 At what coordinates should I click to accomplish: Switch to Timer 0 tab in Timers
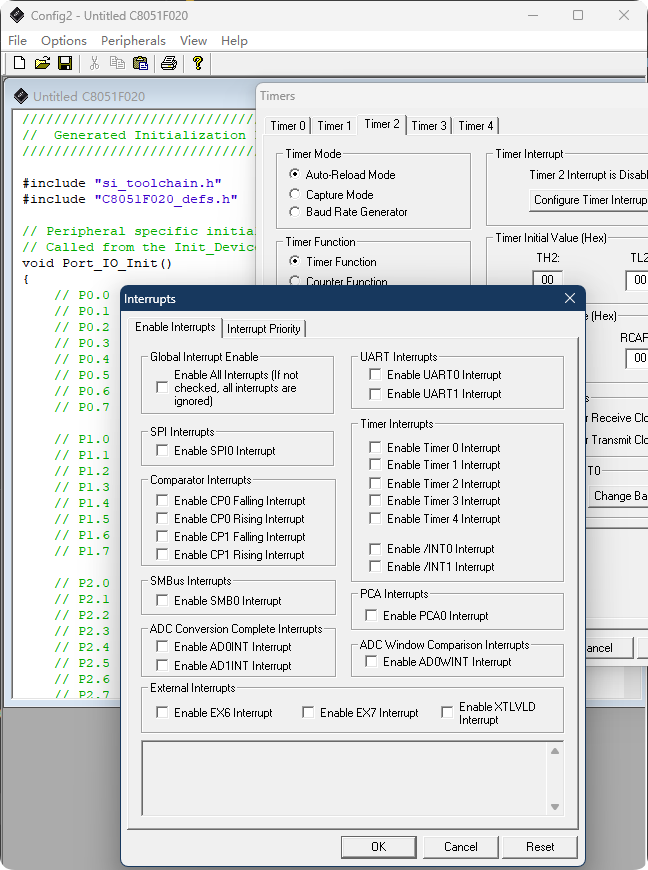point(287,126)
